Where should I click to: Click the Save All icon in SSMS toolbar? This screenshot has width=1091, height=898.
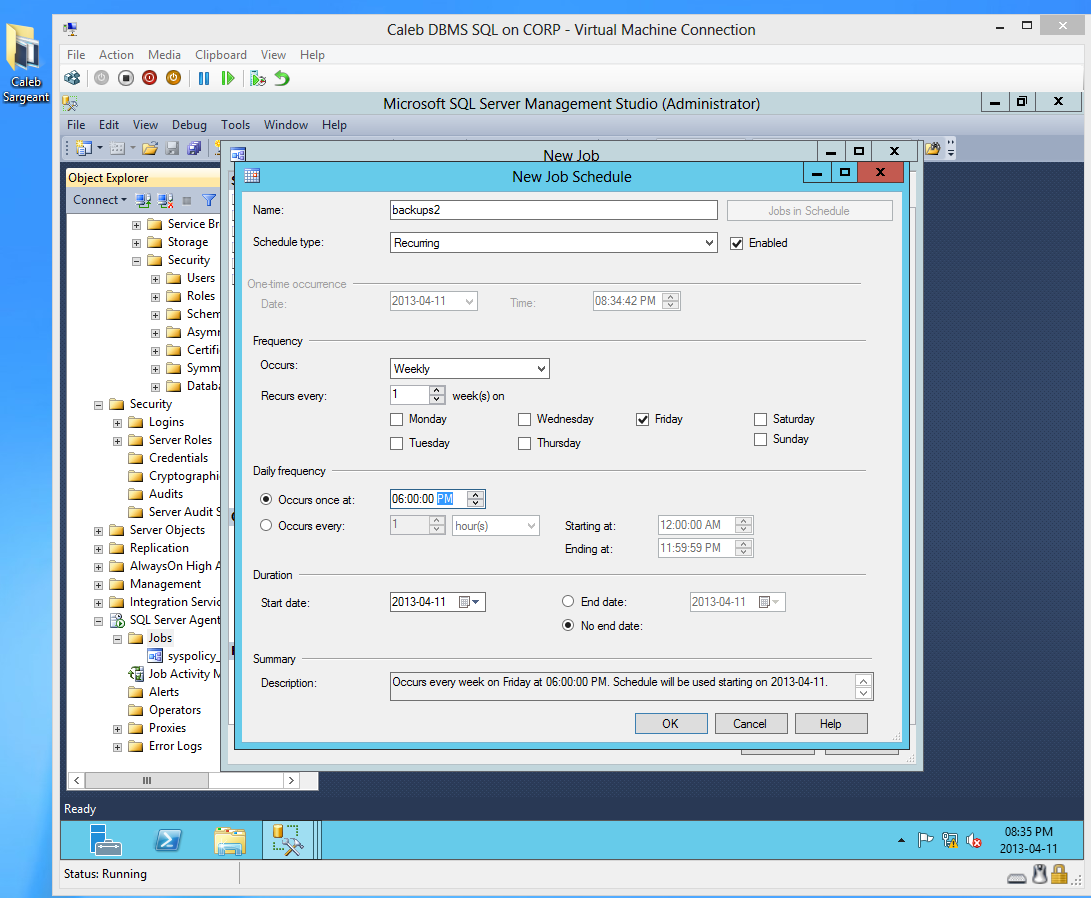194,147
